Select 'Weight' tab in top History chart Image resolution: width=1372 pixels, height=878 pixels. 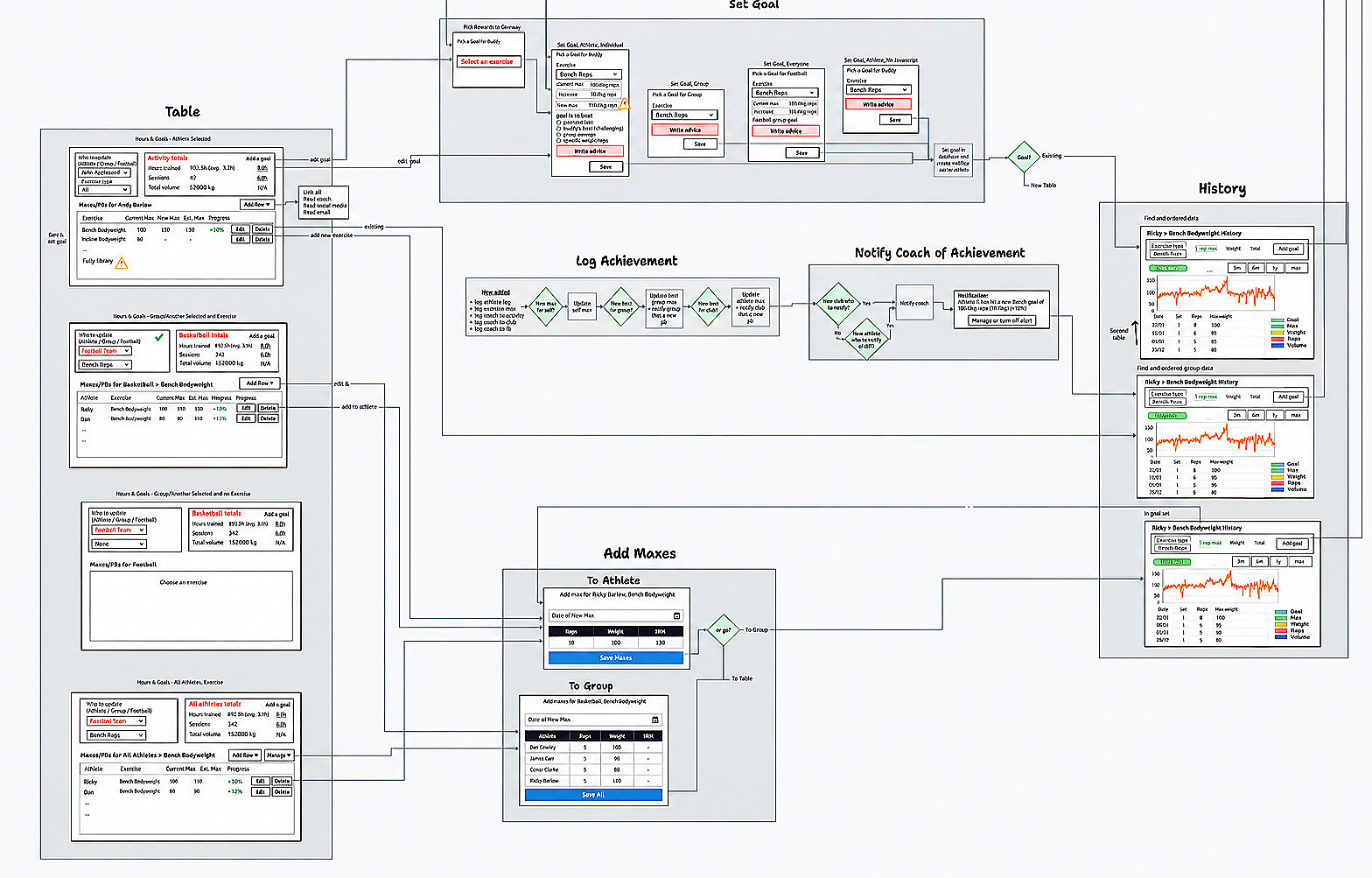[1232, 249]
